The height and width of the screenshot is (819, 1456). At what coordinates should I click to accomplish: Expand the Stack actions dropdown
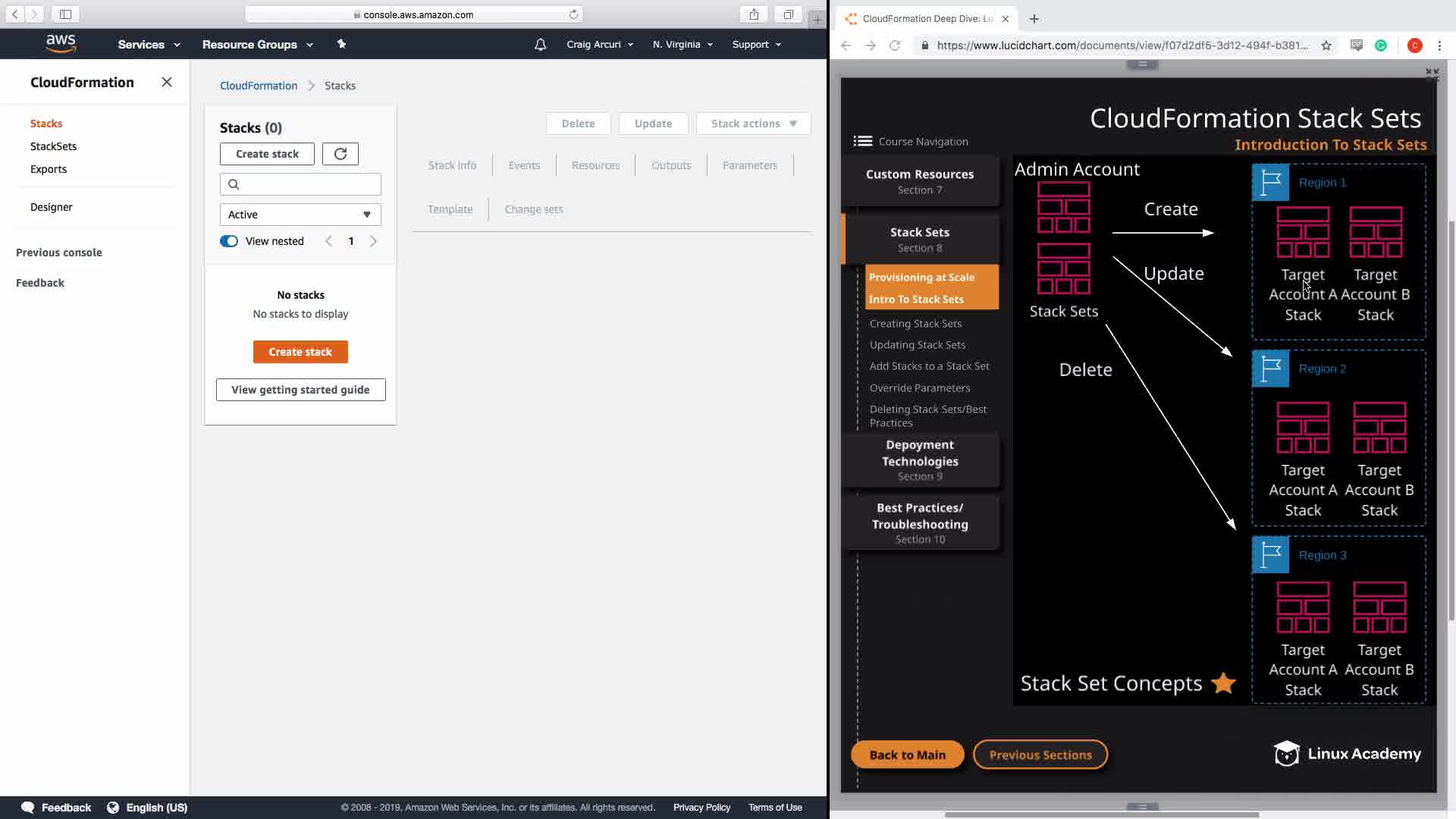point(753,124)
